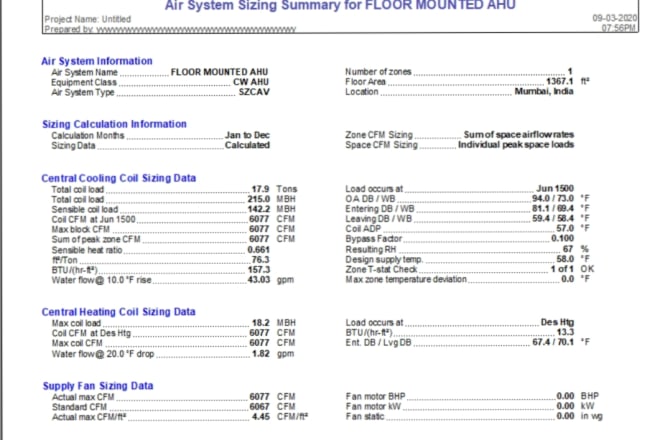Click the 'SZCAV' air system type value
Viewport: 660px width, 440px height.
[x=254, y=92]
